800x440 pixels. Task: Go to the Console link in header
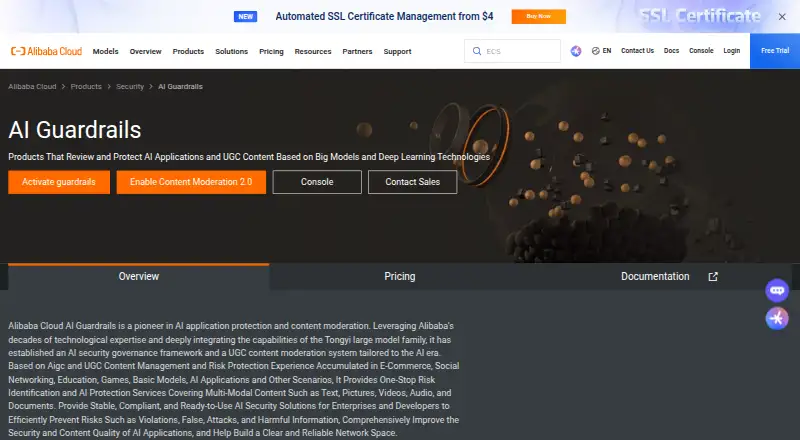click(x=701, y=51)
